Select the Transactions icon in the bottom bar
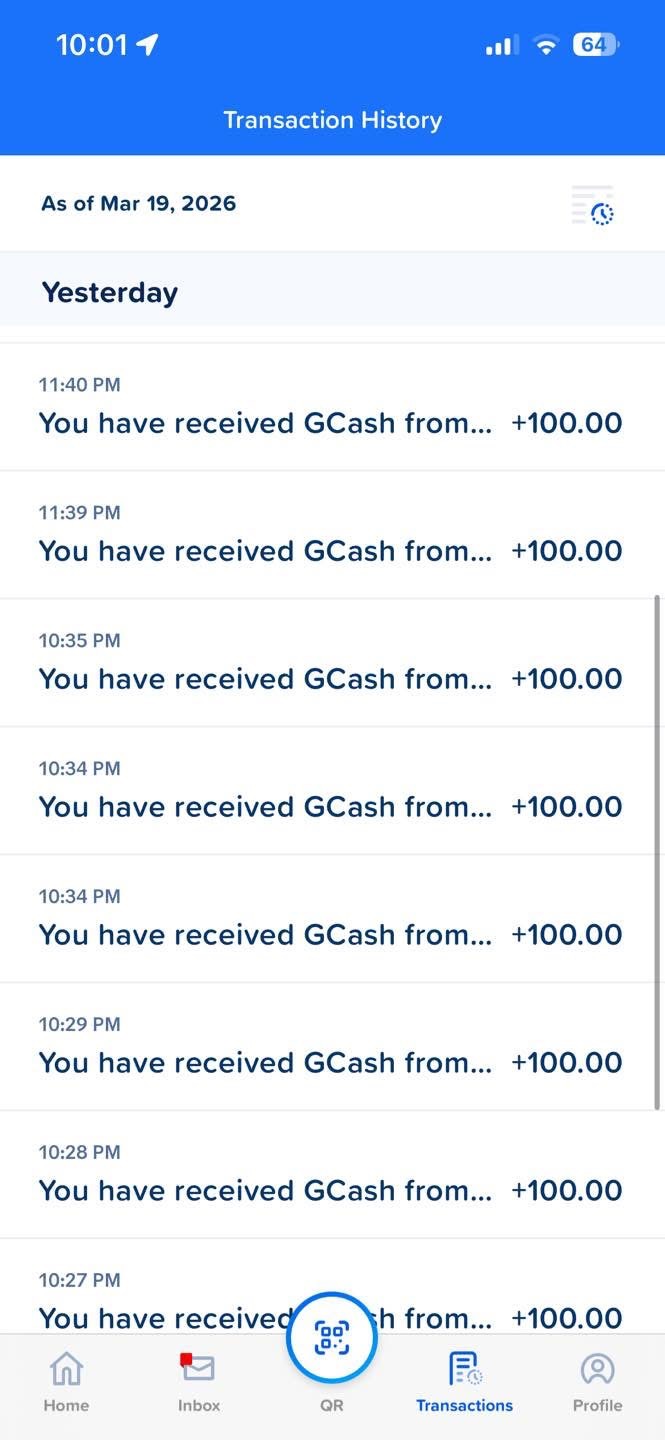The height and width of the screenshot is (1440, 665). (464, 1369)
